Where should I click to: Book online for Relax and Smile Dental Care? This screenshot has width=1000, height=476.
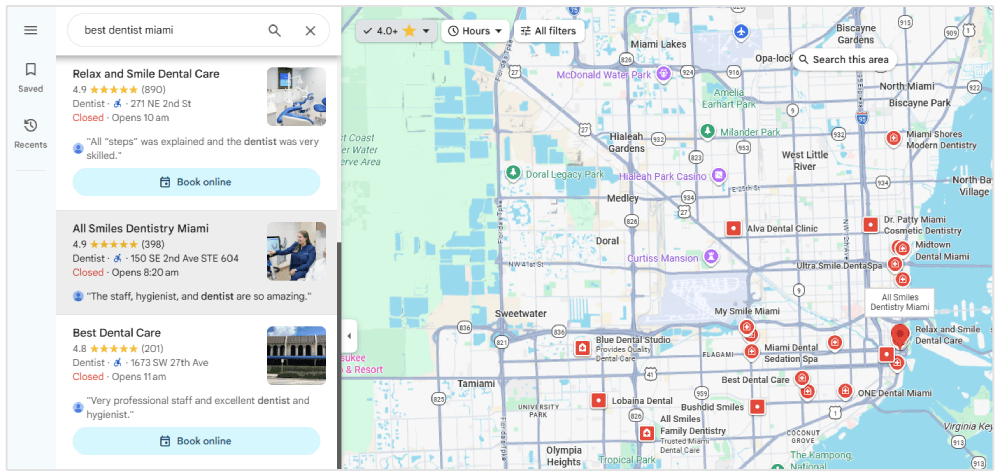click(196, 182)
